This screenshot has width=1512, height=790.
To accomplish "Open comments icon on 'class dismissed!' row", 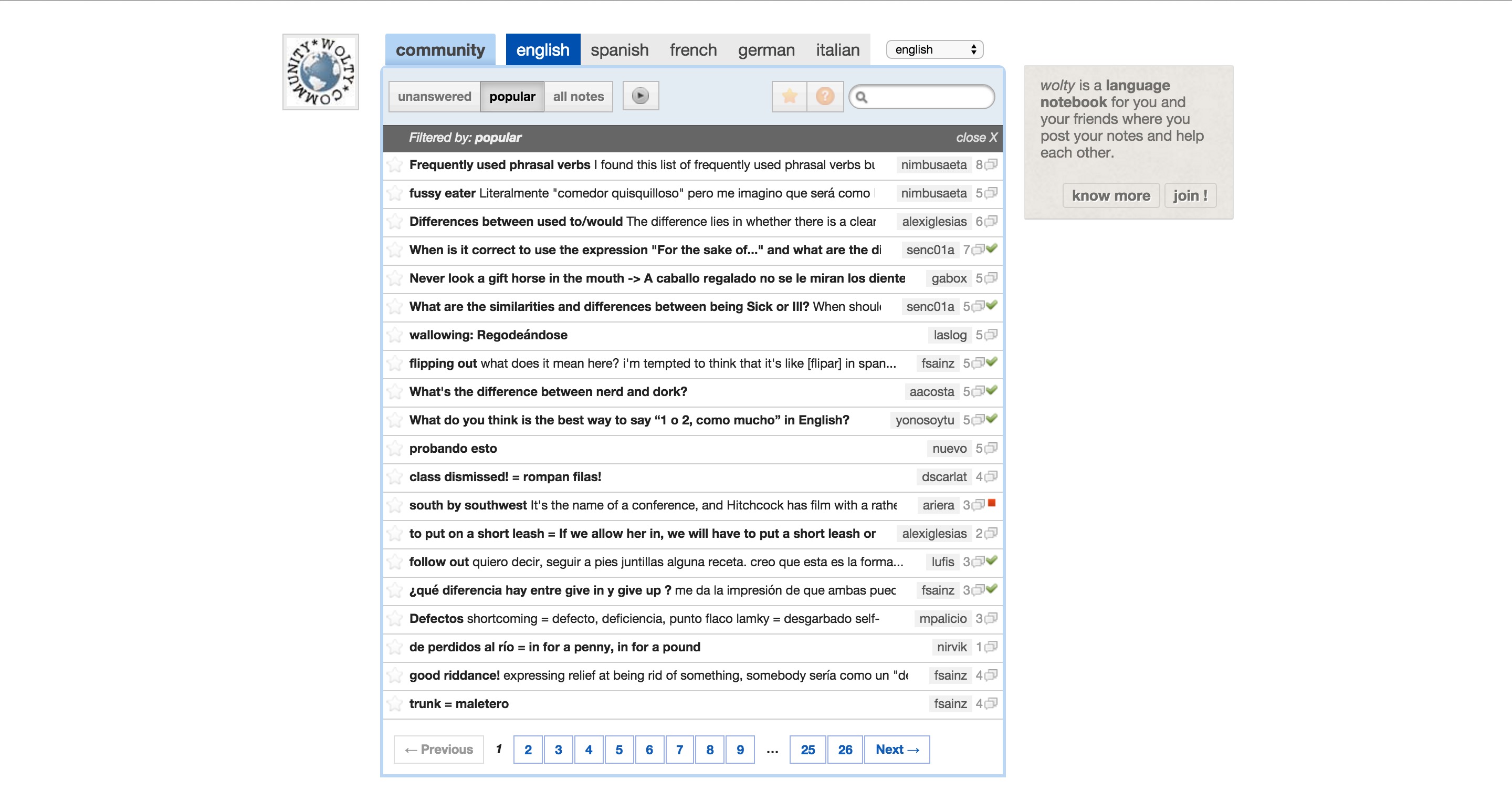I will click(x=991, y=476).
